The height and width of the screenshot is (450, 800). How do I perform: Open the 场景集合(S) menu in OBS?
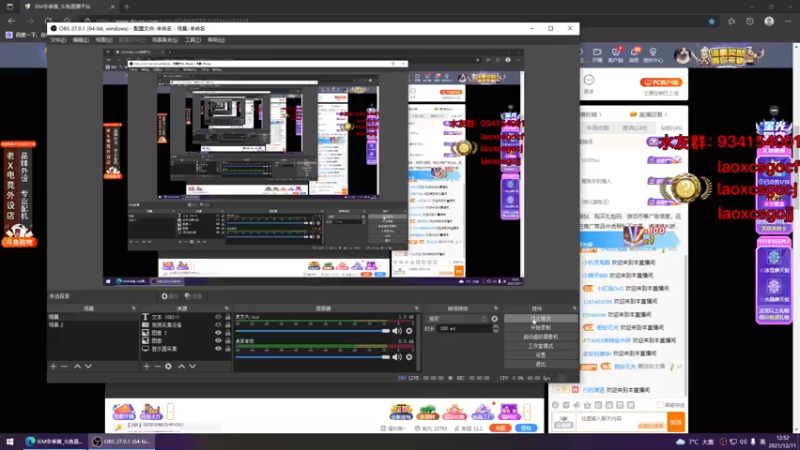(x=165, y=40)
